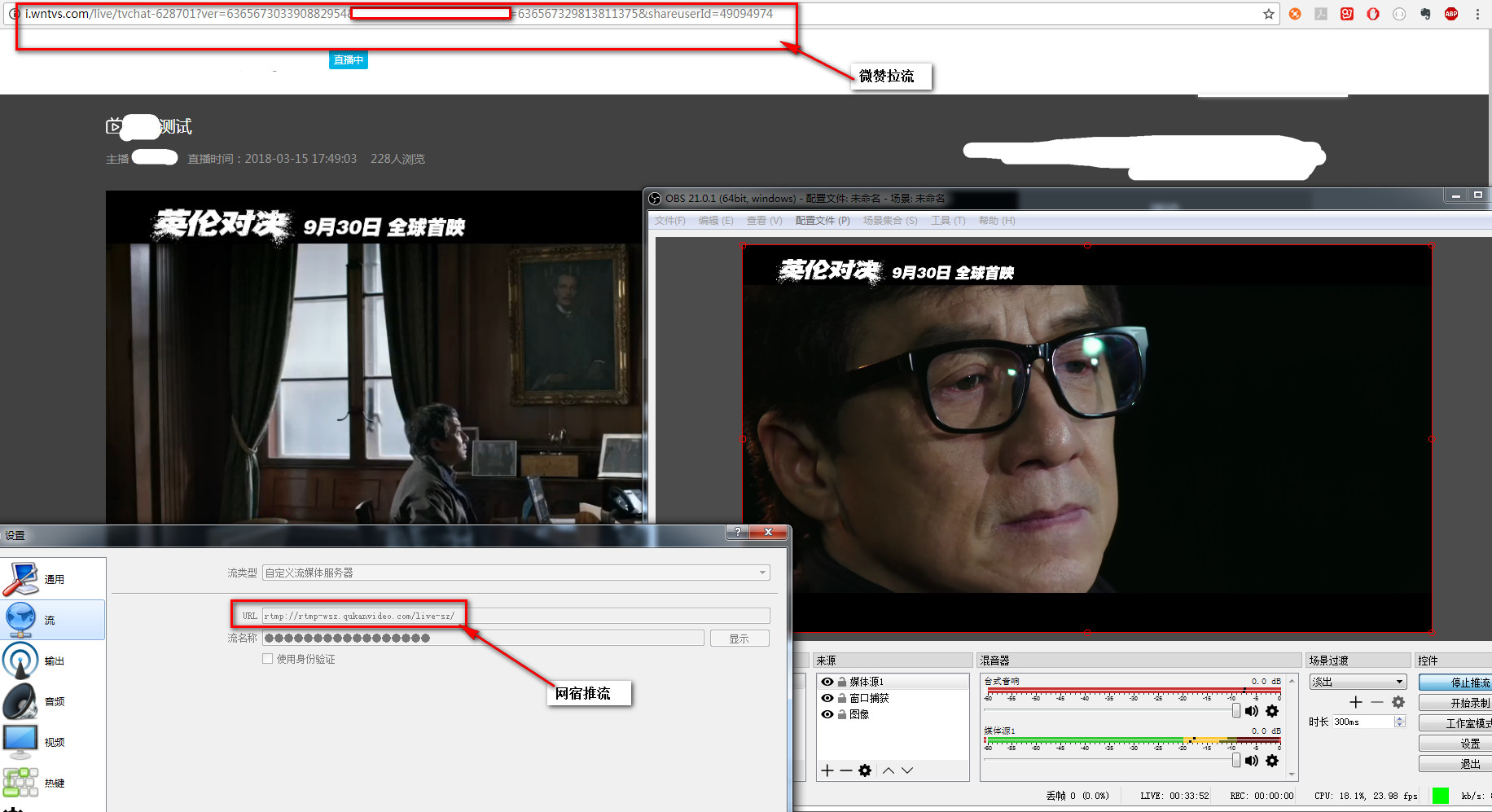Hide the 图像 source with eye icon
The width and height of the screenshot is (1492, 812).
827,714
